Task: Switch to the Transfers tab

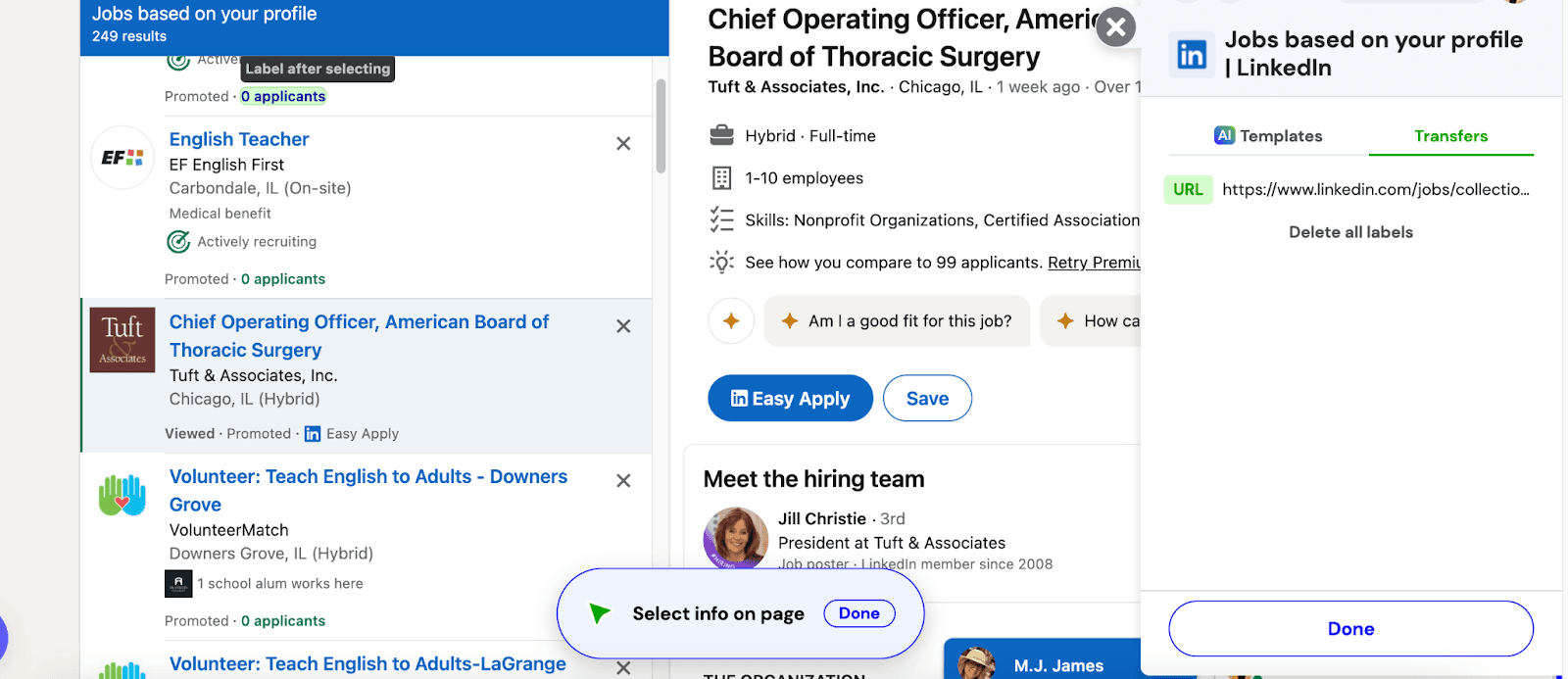Action: click(1450, 136)
